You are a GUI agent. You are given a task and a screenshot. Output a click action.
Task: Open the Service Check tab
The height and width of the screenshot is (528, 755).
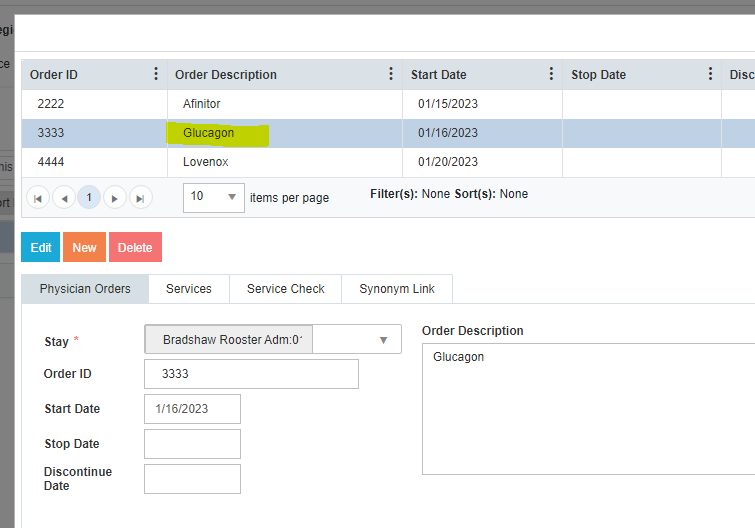286,289
